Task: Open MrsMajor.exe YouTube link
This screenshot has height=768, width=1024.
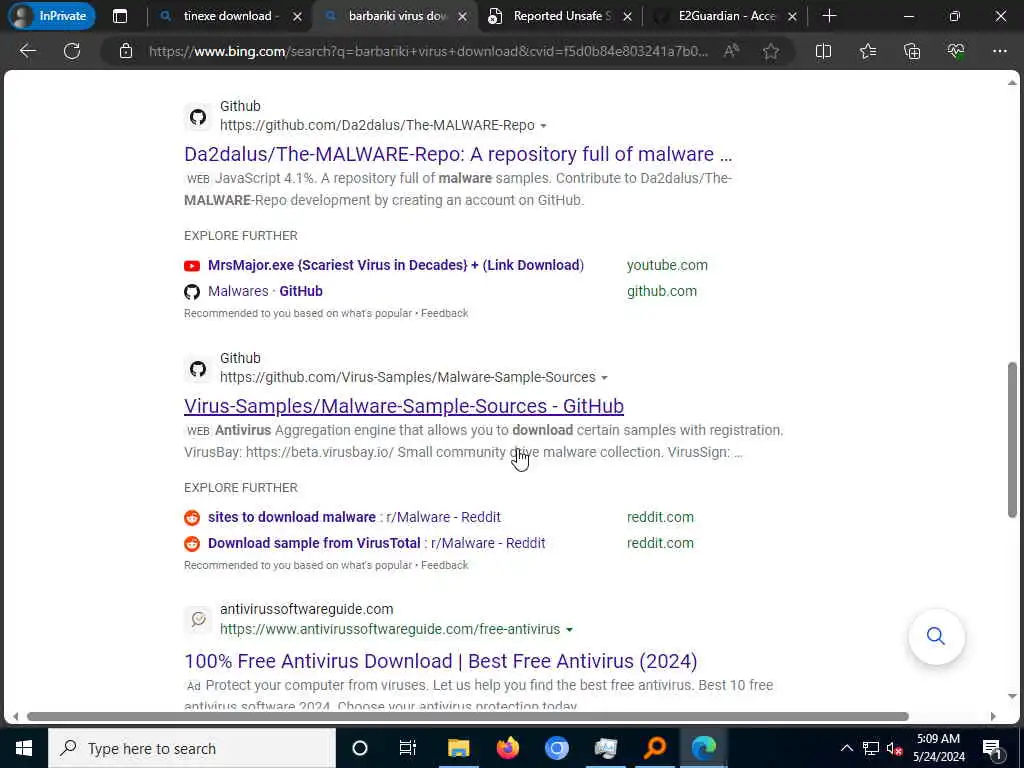Action: click(x=396, y=265)
